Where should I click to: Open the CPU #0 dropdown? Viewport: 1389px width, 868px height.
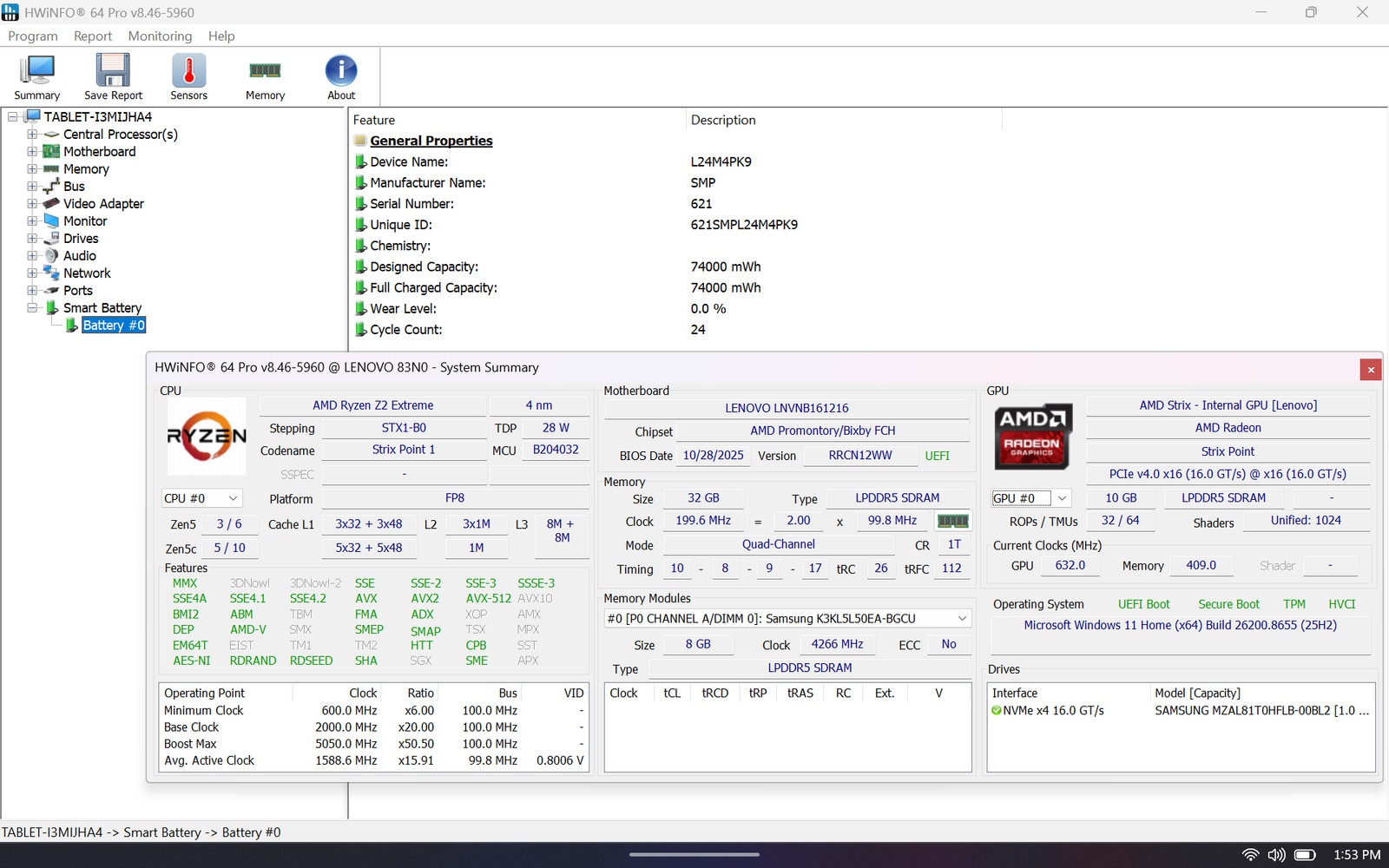coord(201,498)
